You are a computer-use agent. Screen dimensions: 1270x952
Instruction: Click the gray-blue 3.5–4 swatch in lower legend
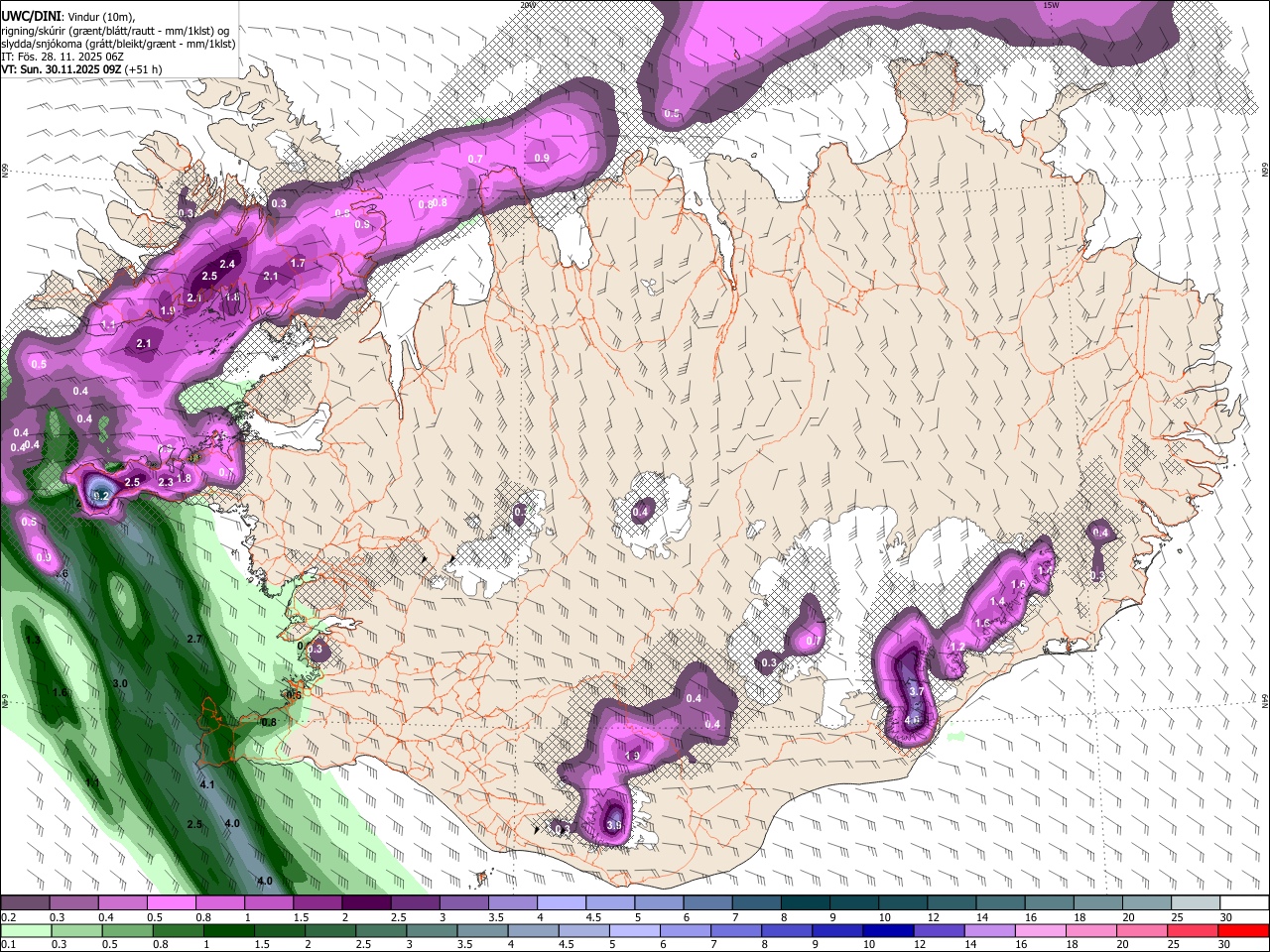pos(481,930)
